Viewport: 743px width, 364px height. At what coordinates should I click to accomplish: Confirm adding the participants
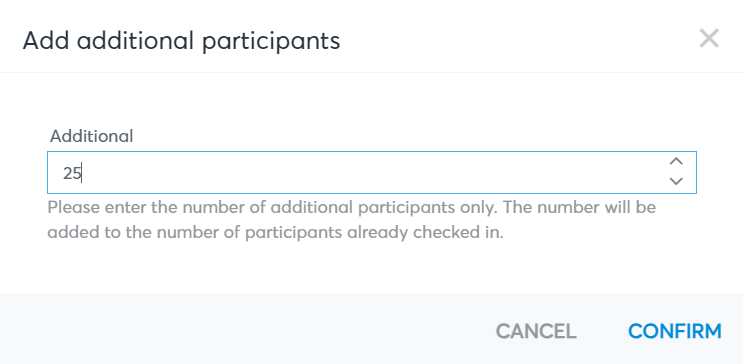coord(675,331)
